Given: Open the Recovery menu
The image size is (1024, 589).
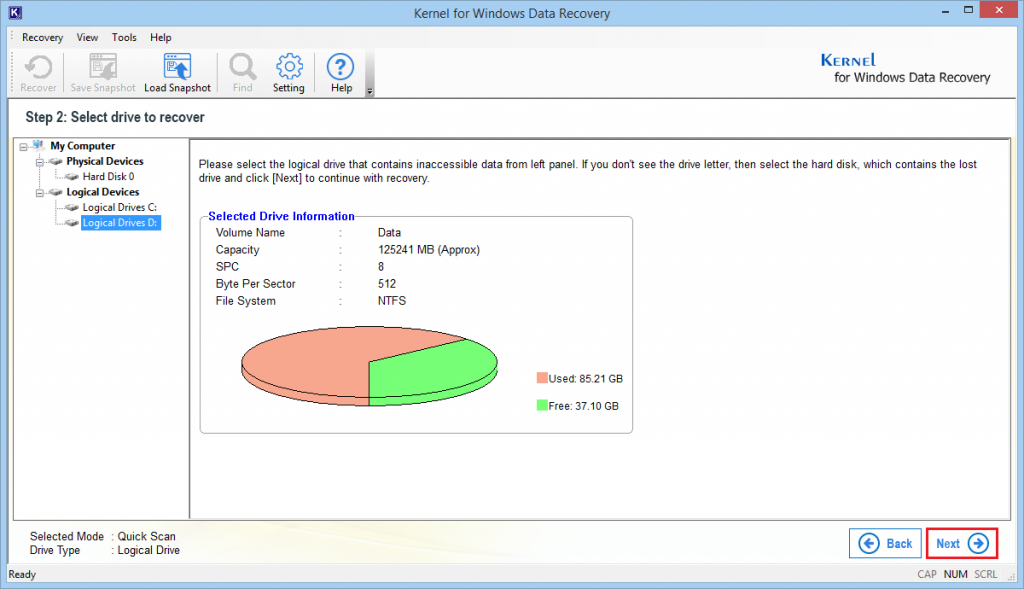Looking at the screenshot, I should pyautogui.click(x=42, y=37).
